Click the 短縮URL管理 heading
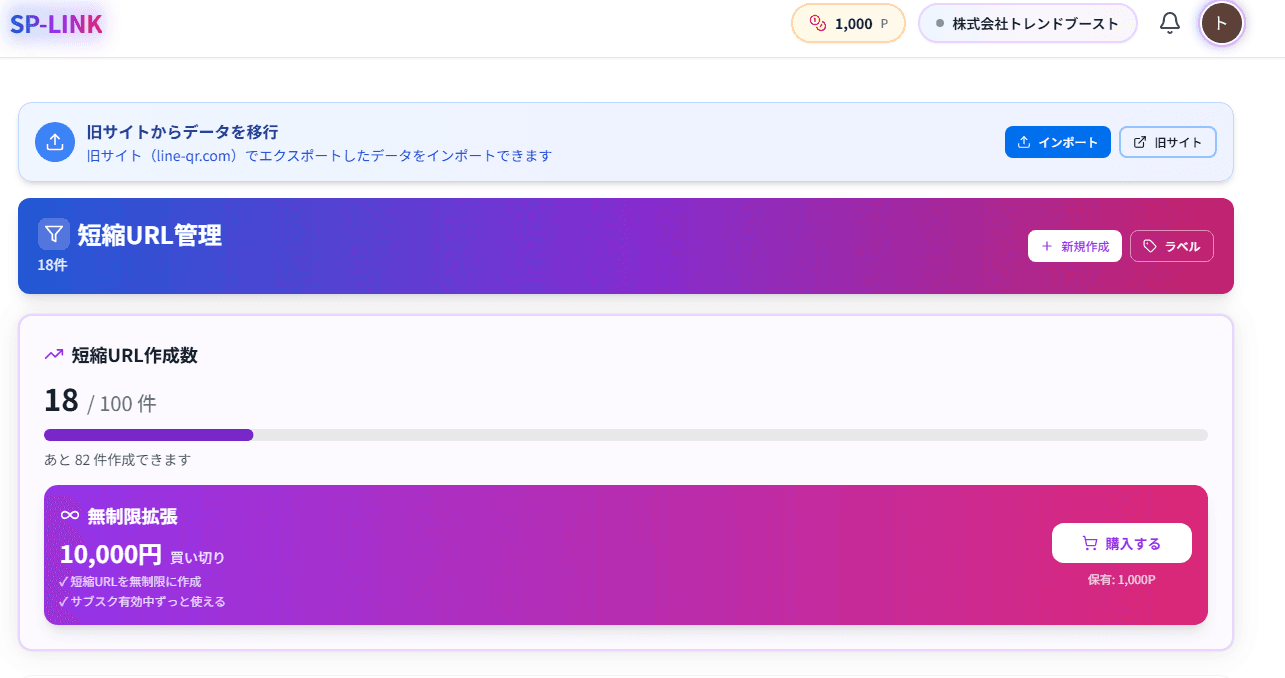This screenshot has height=678, width=1285. (x=149, y=235)
